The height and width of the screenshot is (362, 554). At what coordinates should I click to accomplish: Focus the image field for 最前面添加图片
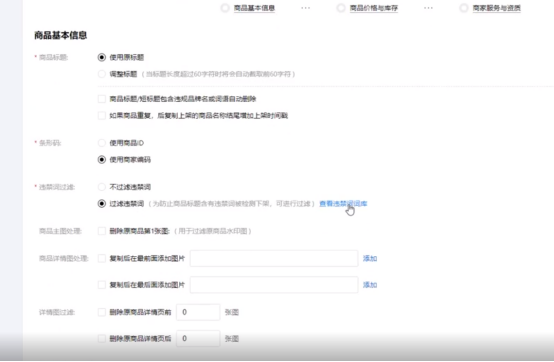[x=274, y=259]
